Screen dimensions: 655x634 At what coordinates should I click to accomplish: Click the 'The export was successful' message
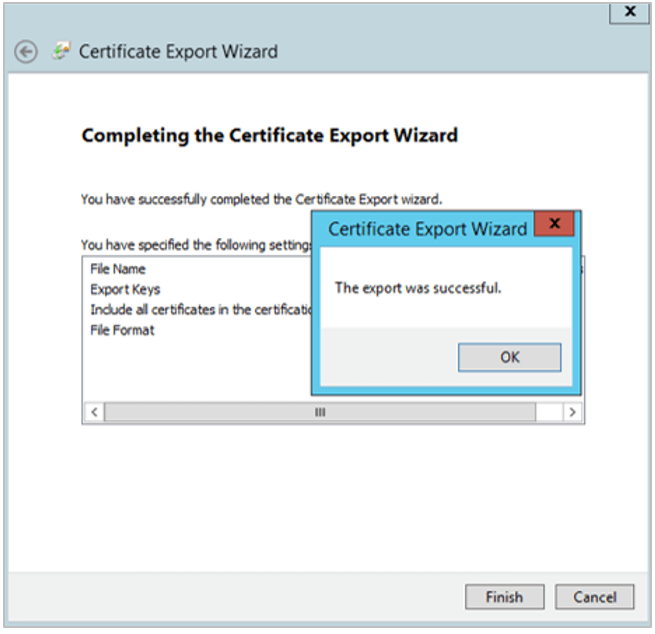[418, 288]
